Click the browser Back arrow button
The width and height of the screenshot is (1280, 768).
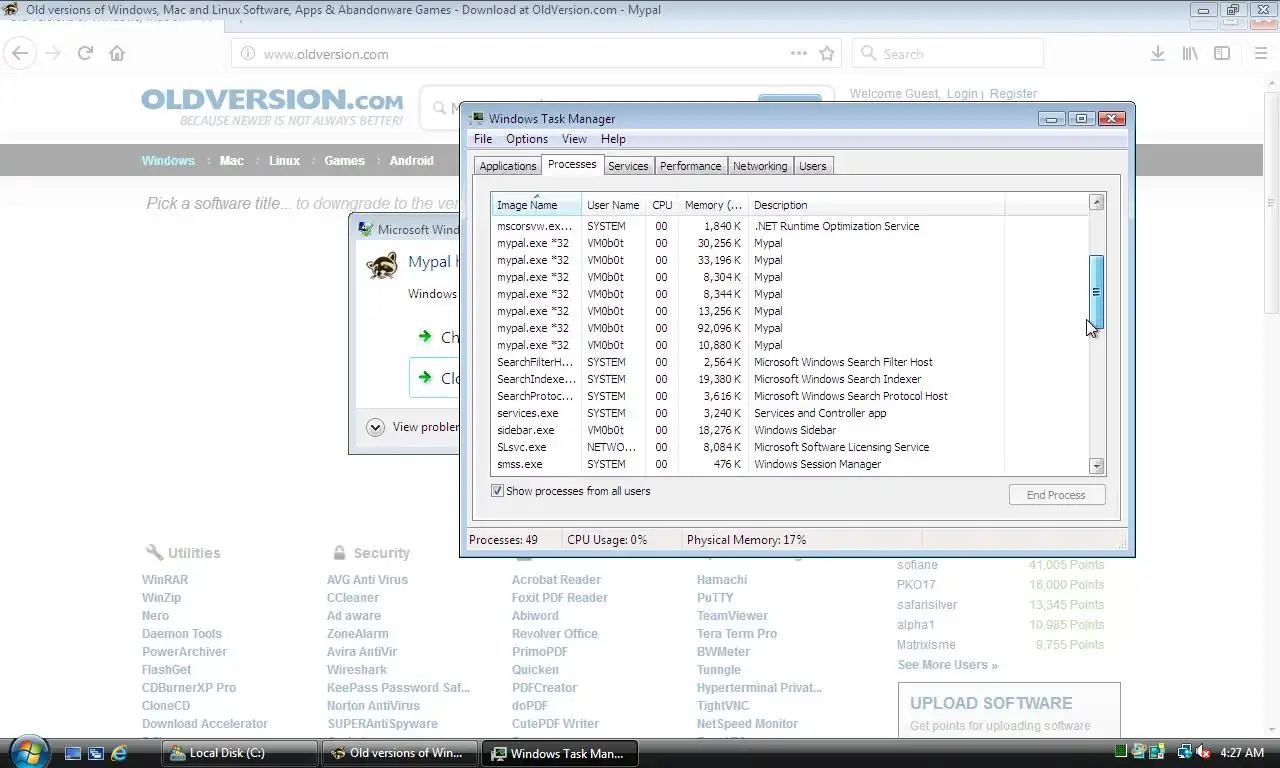click(x=20, y=54)
